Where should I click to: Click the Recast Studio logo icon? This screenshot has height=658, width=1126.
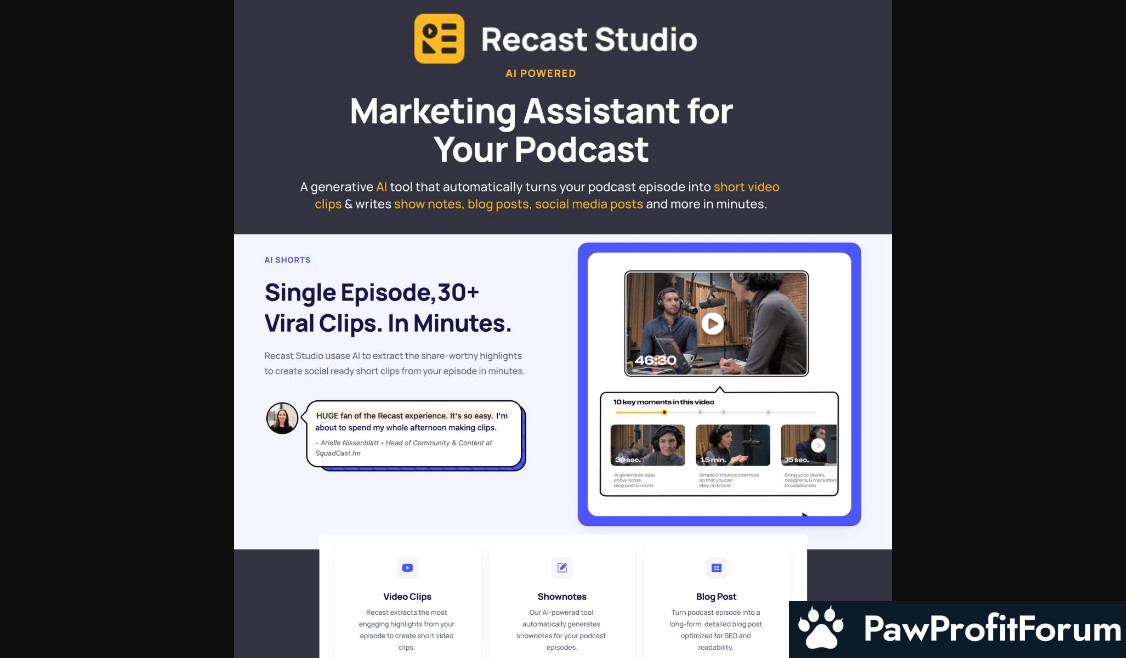(x=439, y=39)
